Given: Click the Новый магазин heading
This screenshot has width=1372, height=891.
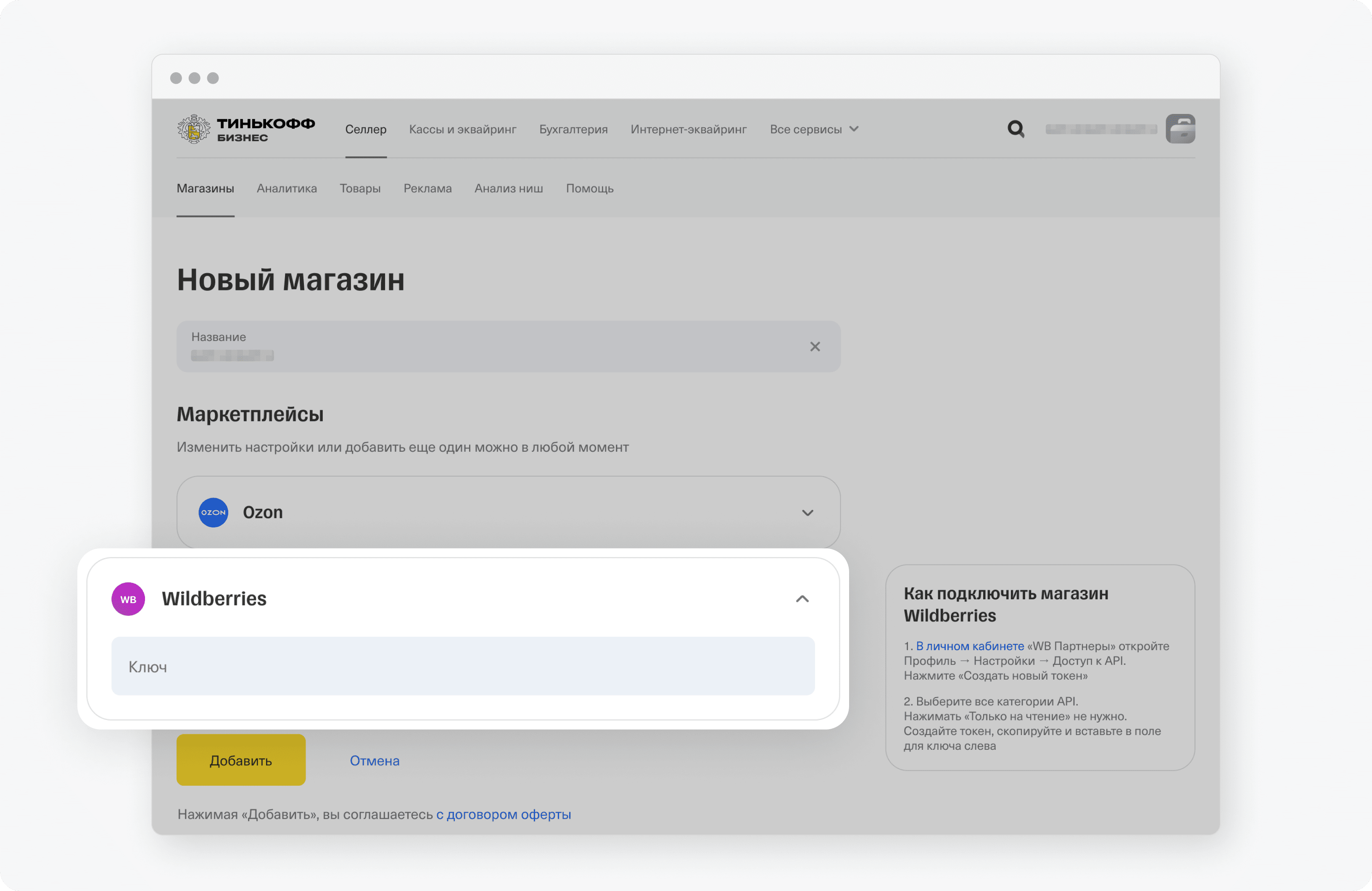Looking at the screenshot, I should [x=290, y=280].
